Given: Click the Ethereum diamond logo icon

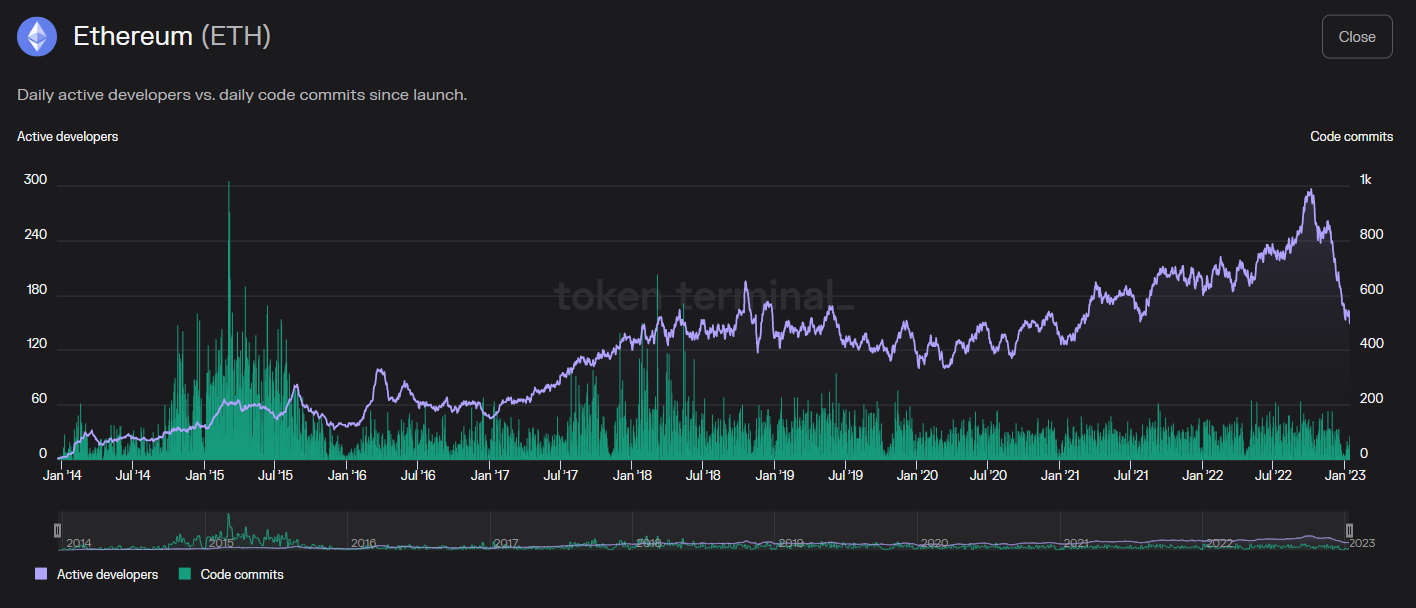Looking at the screenshot, I should (x=38, y=37).
